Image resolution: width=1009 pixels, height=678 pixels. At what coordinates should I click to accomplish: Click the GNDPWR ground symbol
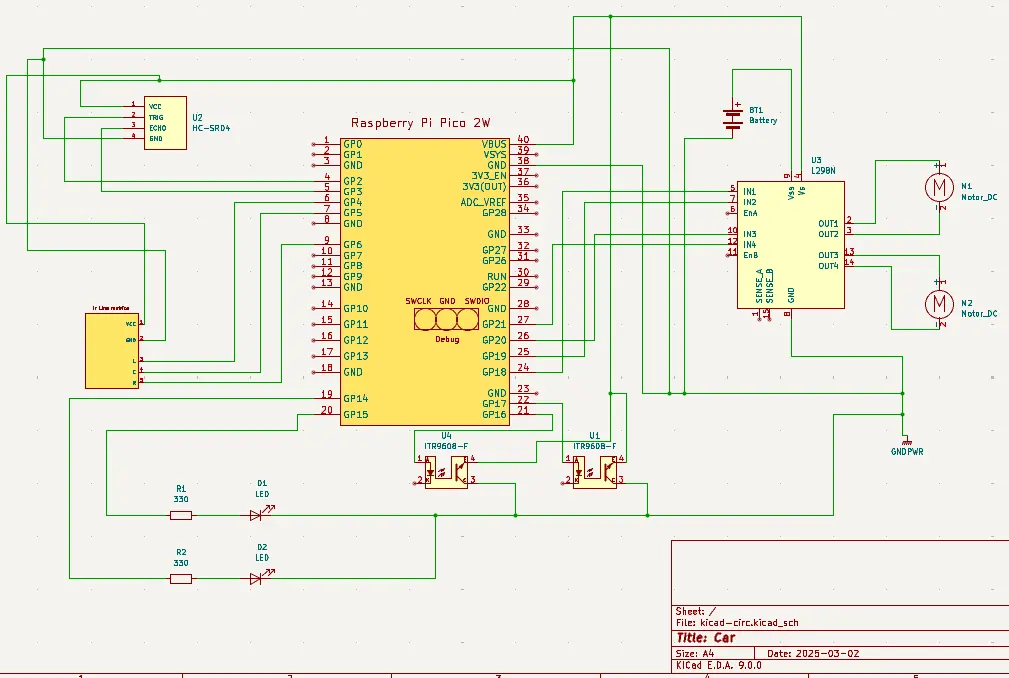[907, 442]
